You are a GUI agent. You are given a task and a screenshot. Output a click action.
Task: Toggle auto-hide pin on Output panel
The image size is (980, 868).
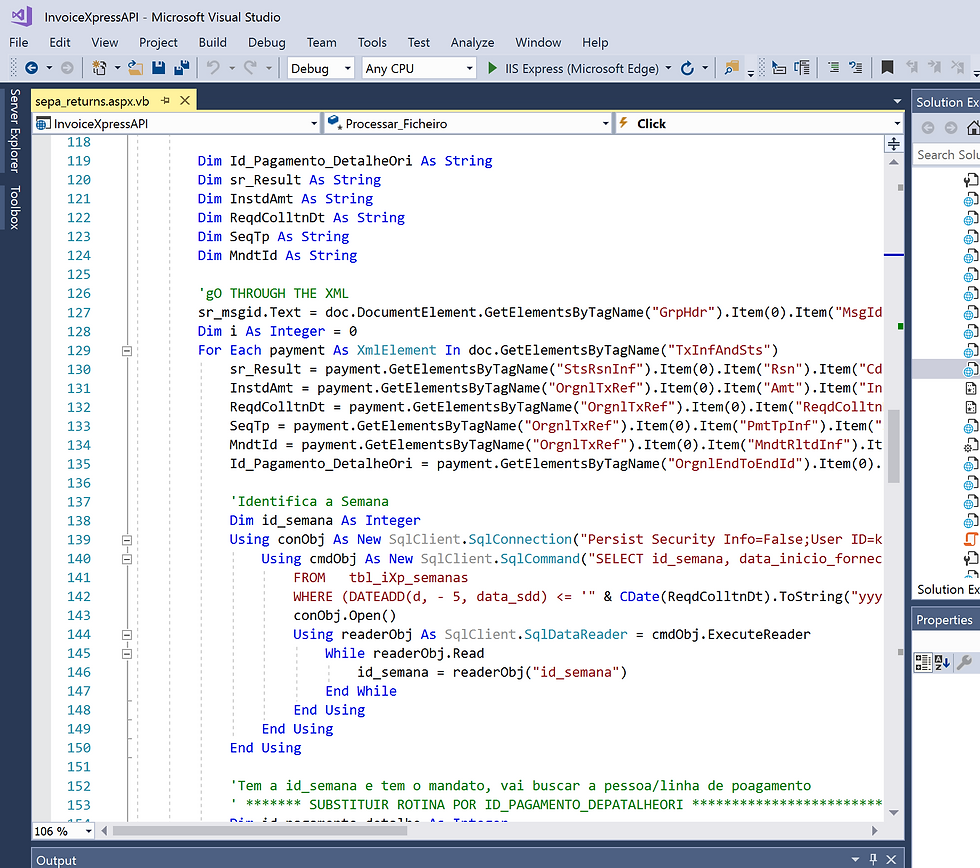[x=873, y=859]
